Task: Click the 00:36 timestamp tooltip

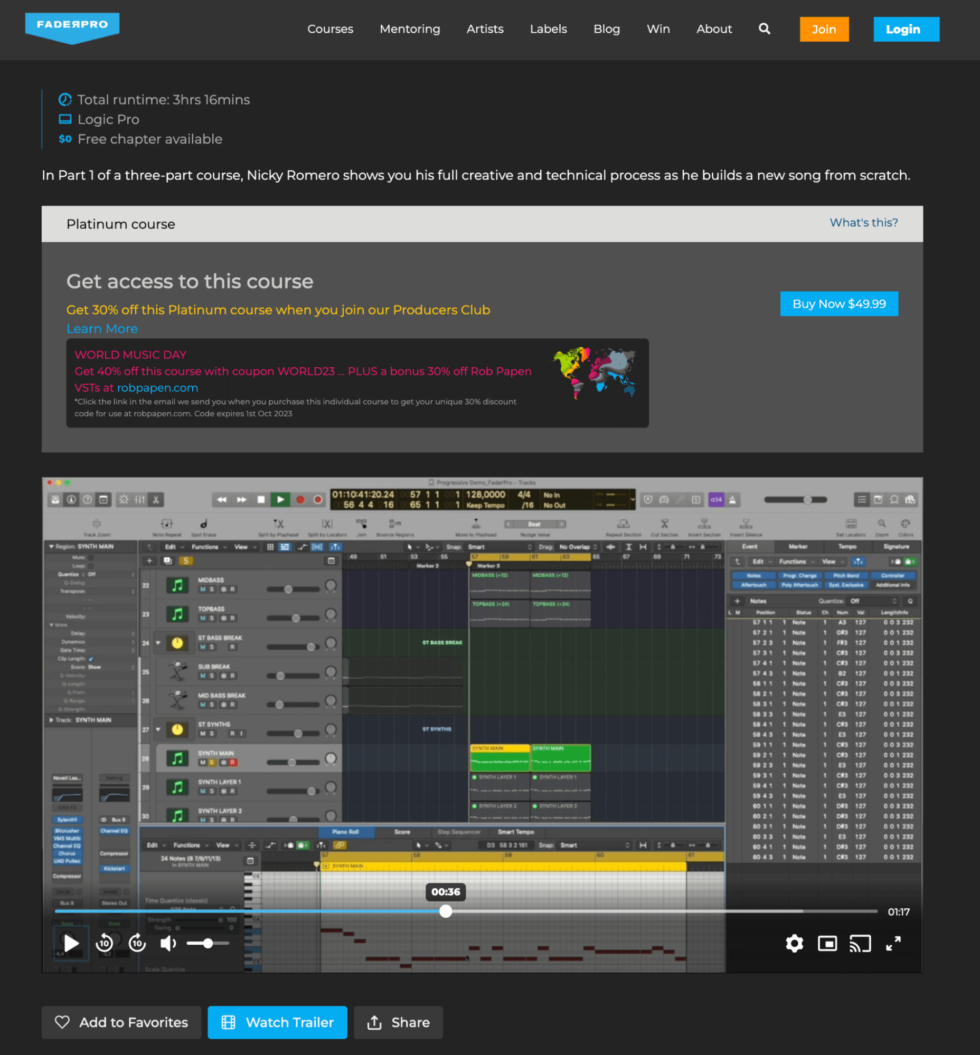Action: [x=446, y=892]
